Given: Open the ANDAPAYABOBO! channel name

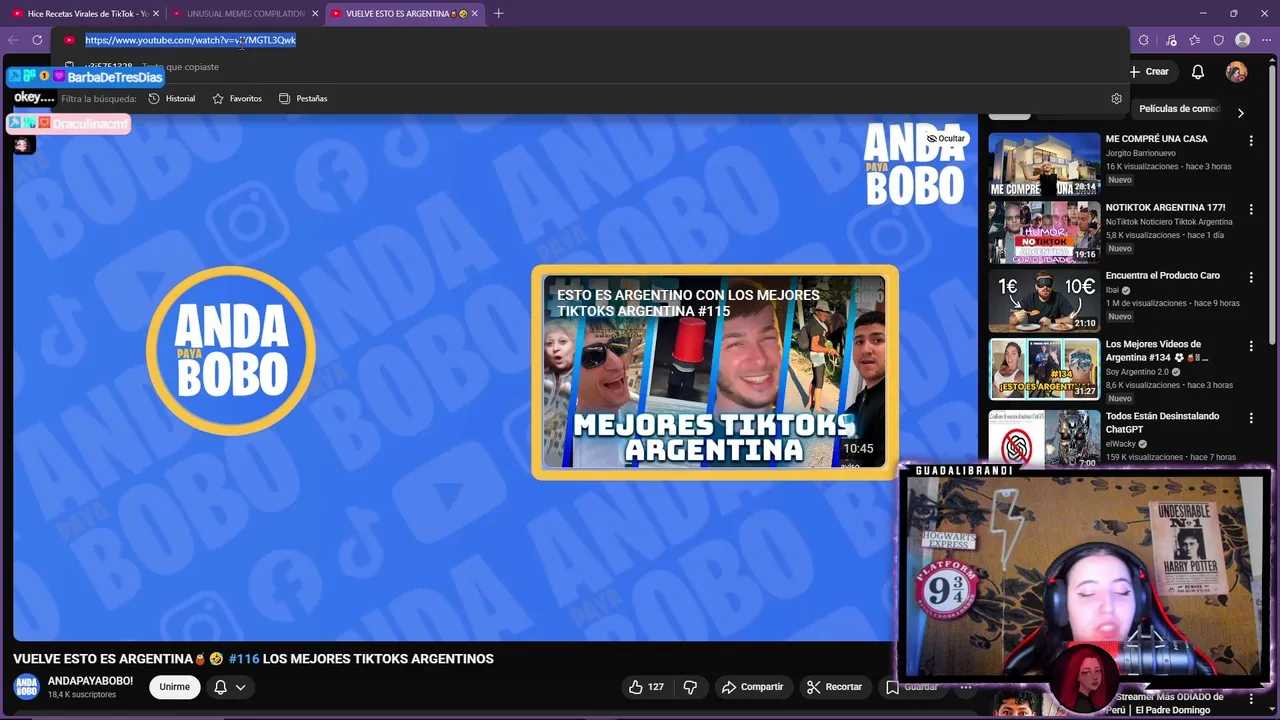Looking at the screenshot, I should (90, 681).
